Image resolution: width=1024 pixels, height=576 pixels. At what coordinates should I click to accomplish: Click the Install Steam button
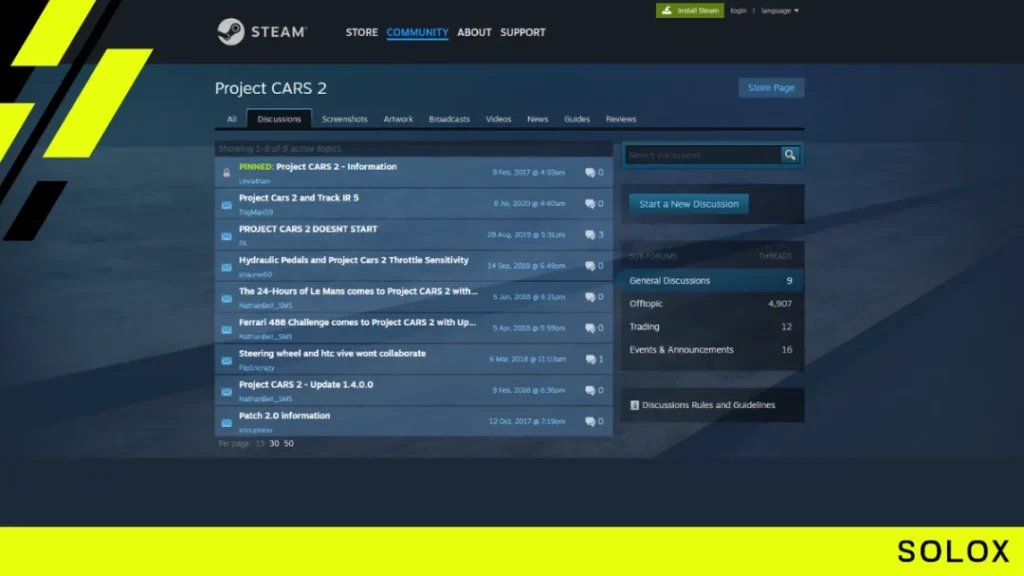point(690,10)
